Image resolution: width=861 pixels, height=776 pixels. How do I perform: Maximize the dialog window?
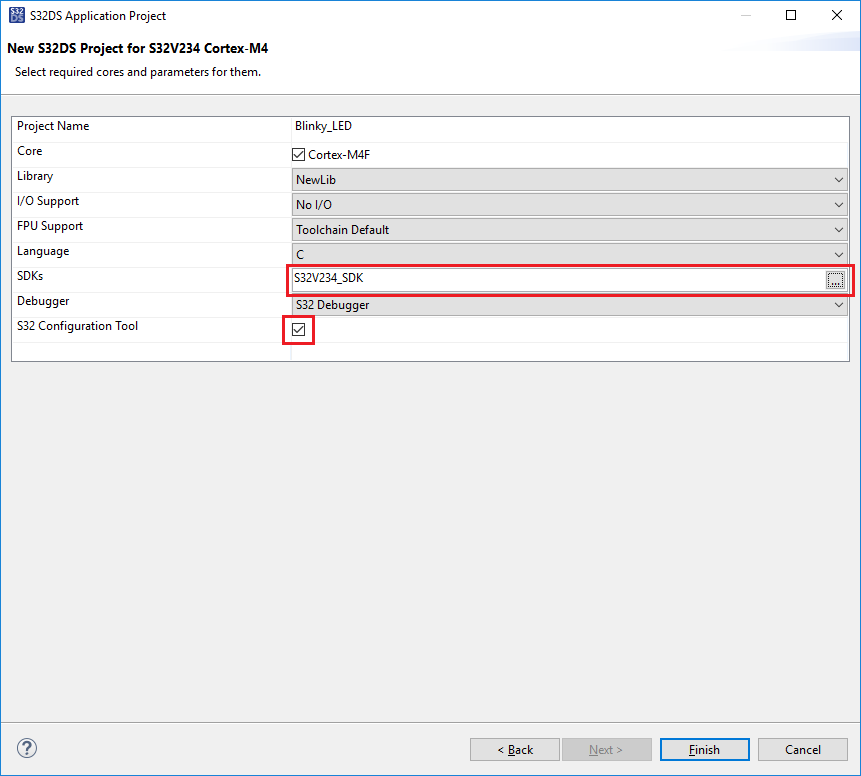tap(791, 15)
